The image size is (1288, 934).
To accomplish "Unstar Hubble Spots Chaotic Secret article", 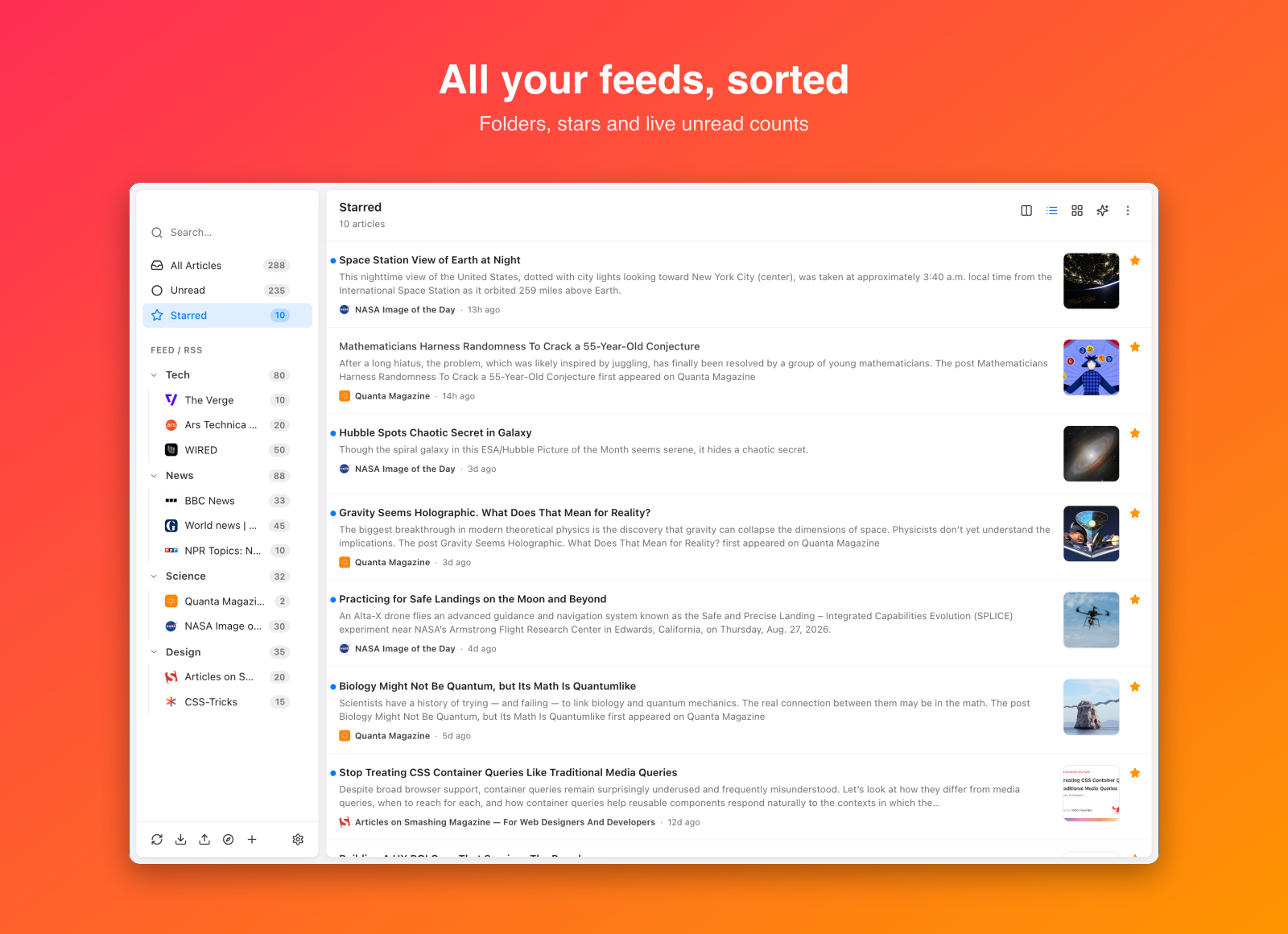I will [1135, 433].
